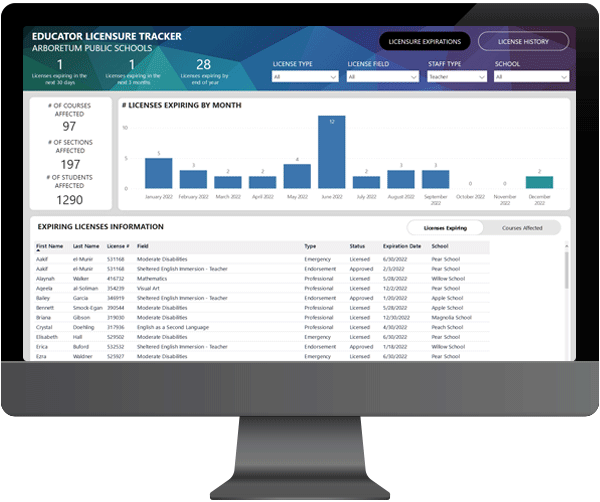Click expiration date '2/3/2022'
This screenshot has width=600, height=502.
(x=394, y=269)
